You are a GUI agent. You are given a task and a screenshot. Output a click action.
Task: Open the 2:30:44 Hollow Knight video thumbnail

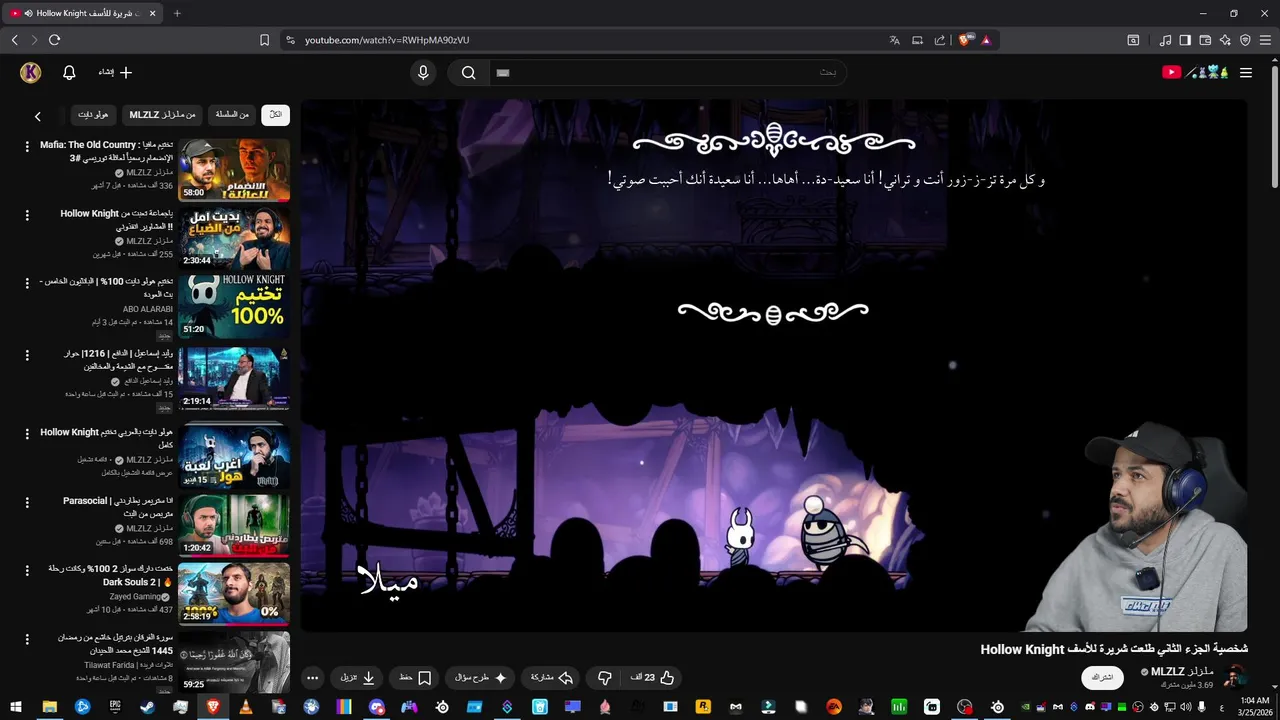234,238
